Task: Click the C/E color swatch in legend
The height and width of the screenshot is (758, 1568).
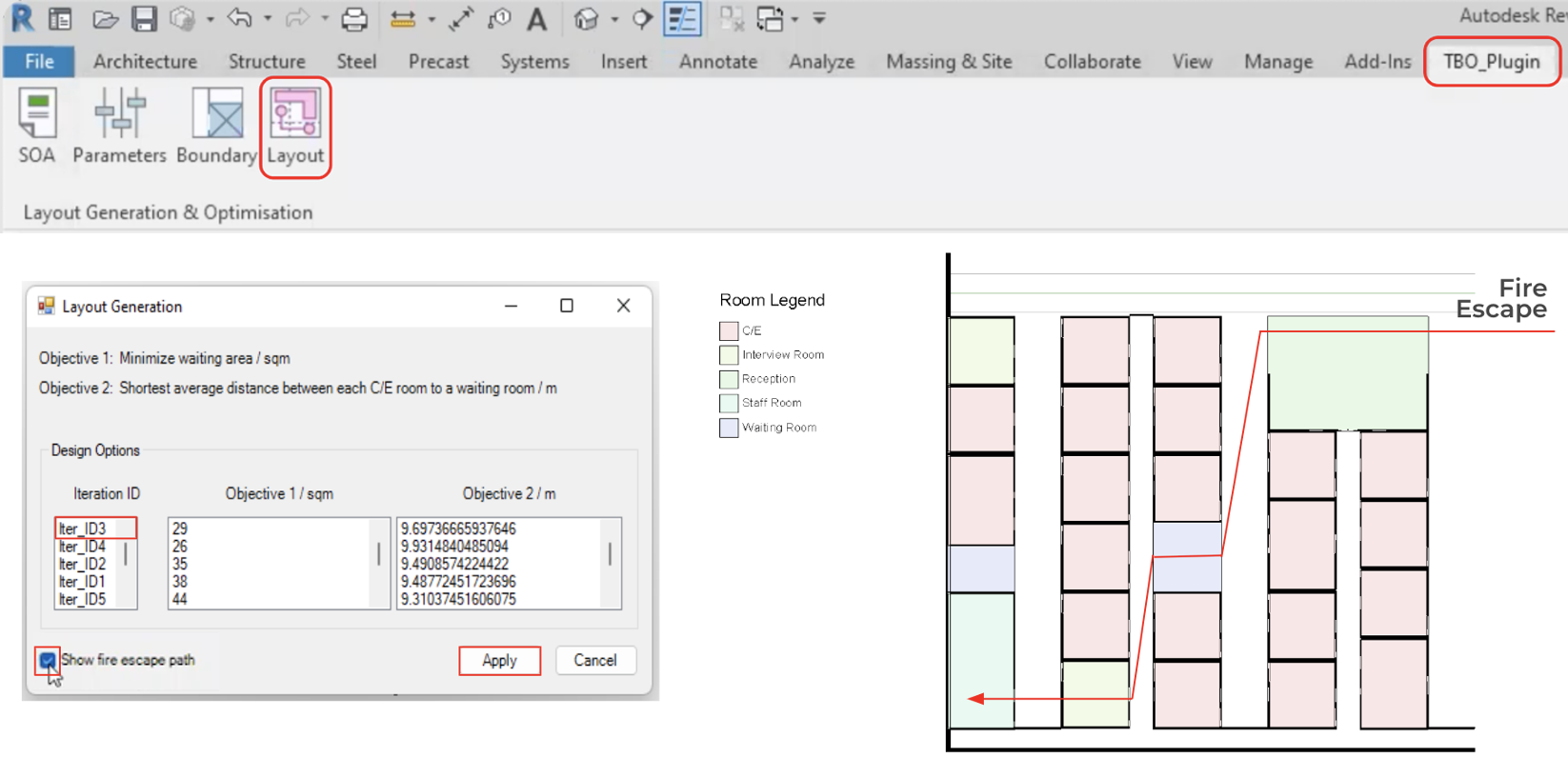Action: pyautogui.click(x=729, y=331)
